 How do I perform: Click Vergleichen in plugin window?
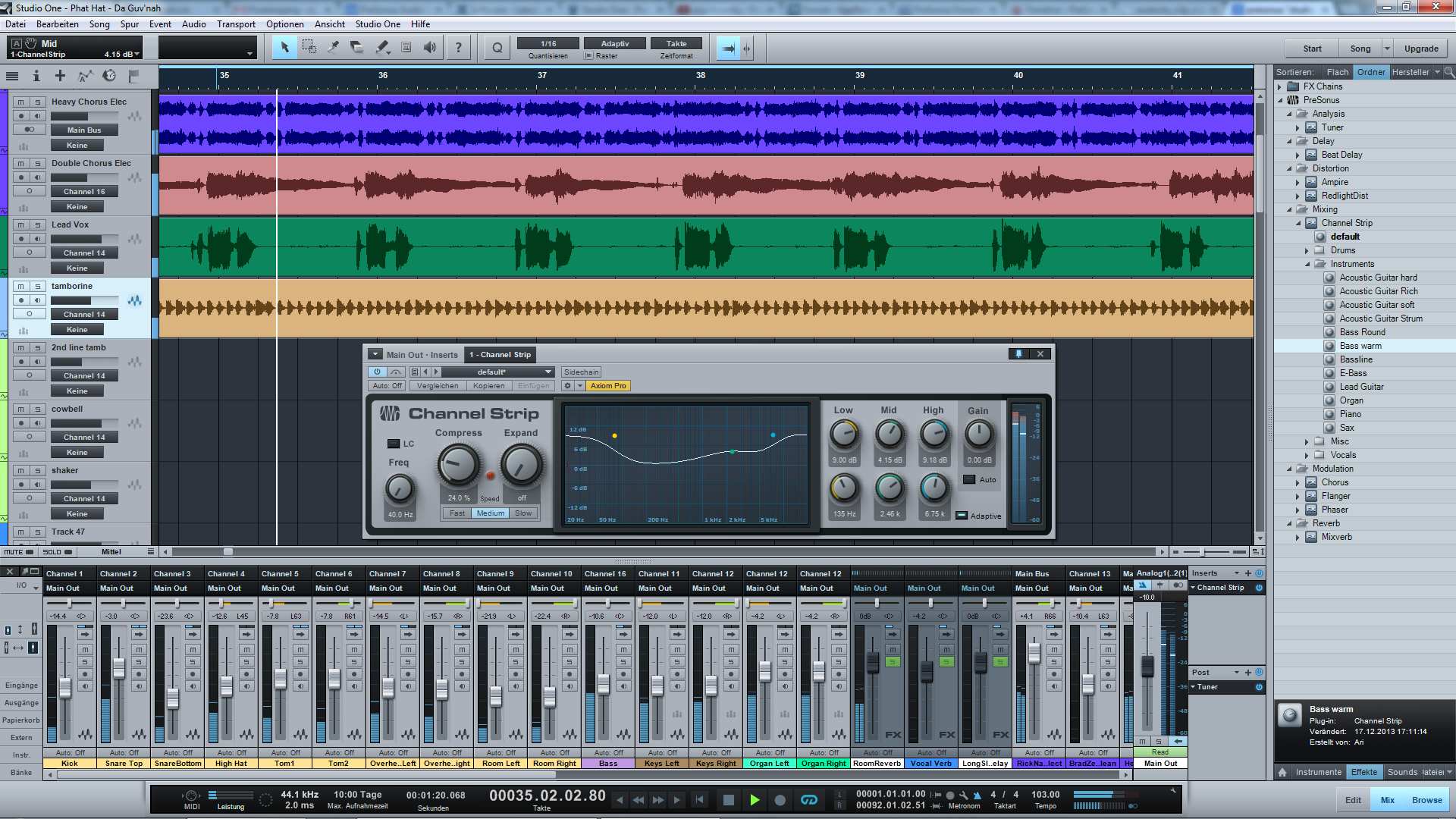438,386
